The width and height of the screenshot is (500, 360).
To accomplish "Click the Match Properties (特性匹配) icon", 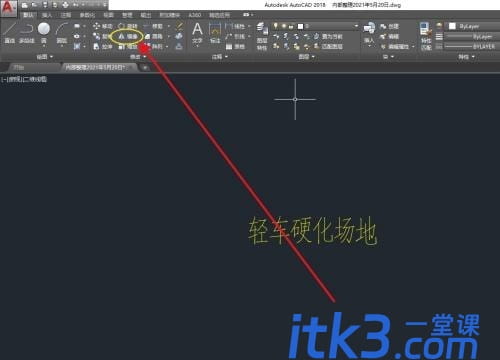I will [426, 36].
